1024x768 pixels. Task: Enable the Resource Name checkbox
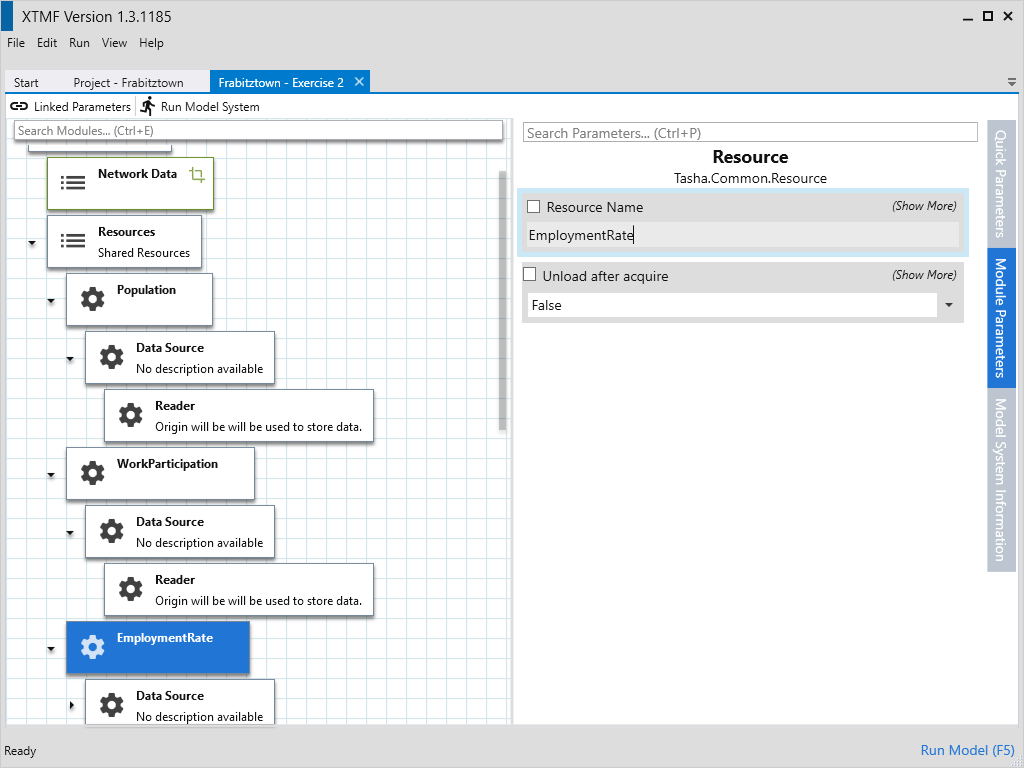[534, 207]
